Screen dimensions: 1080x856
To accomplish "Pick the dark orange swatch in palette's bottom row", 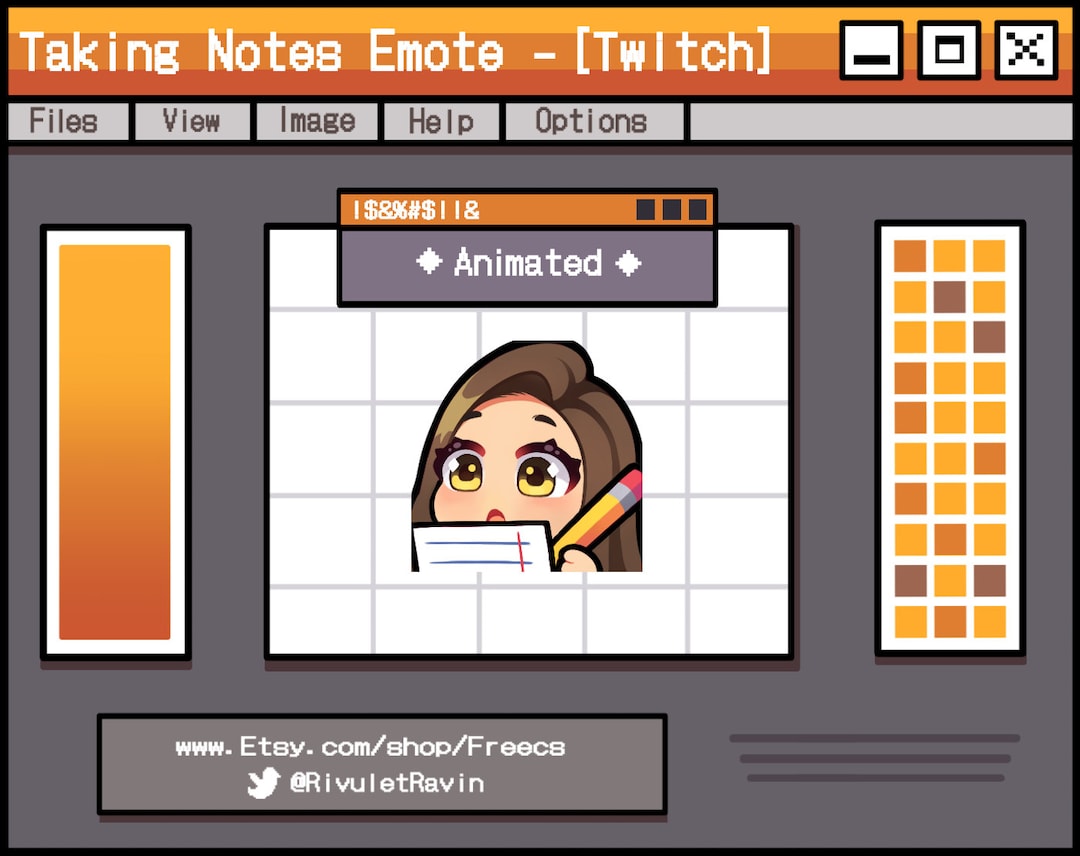I will tap(950, 621).
